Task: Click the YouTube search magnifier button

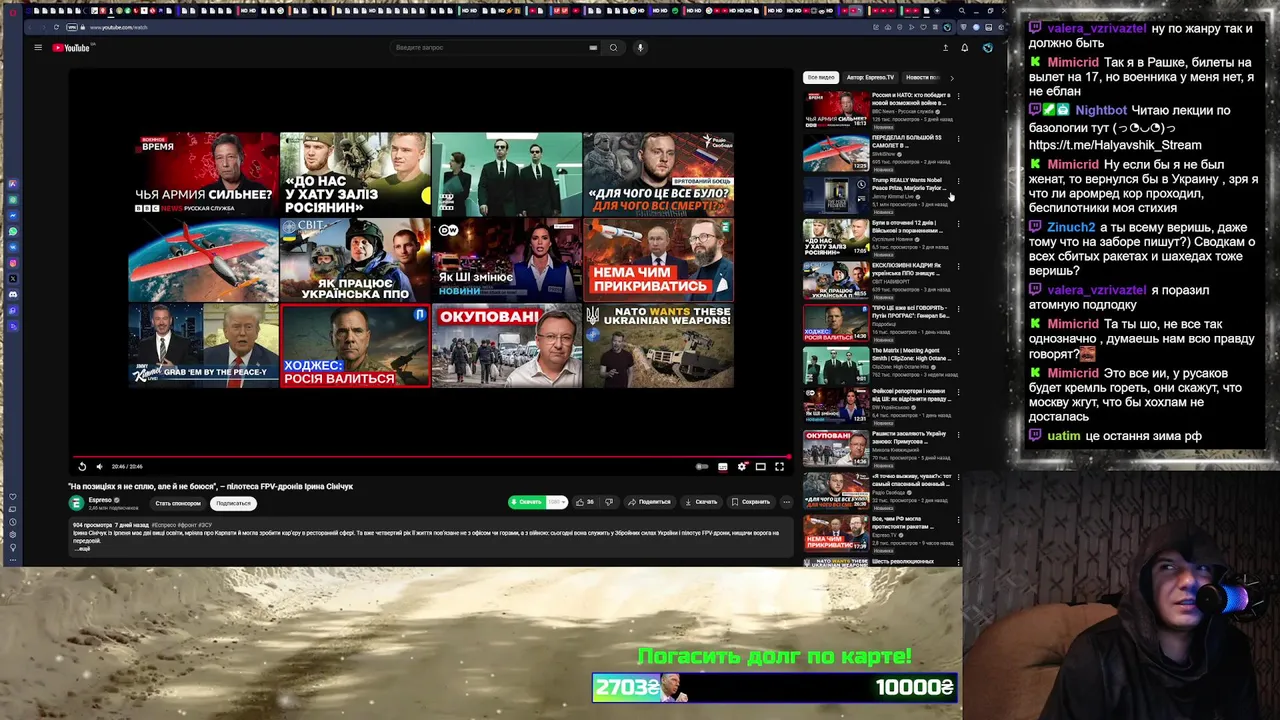Action: 614,47
